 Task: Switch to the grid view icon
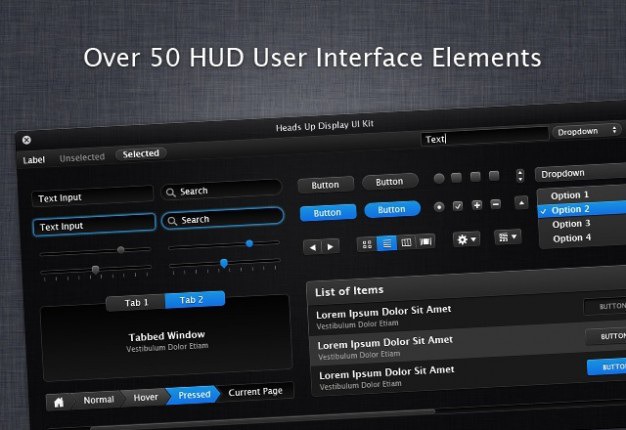tap(367, 244)
